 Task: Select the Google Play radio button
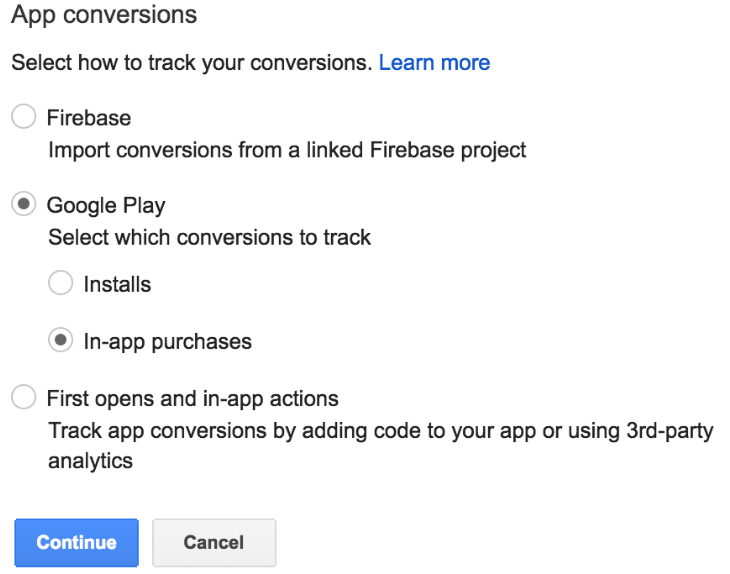click(23, 205)
